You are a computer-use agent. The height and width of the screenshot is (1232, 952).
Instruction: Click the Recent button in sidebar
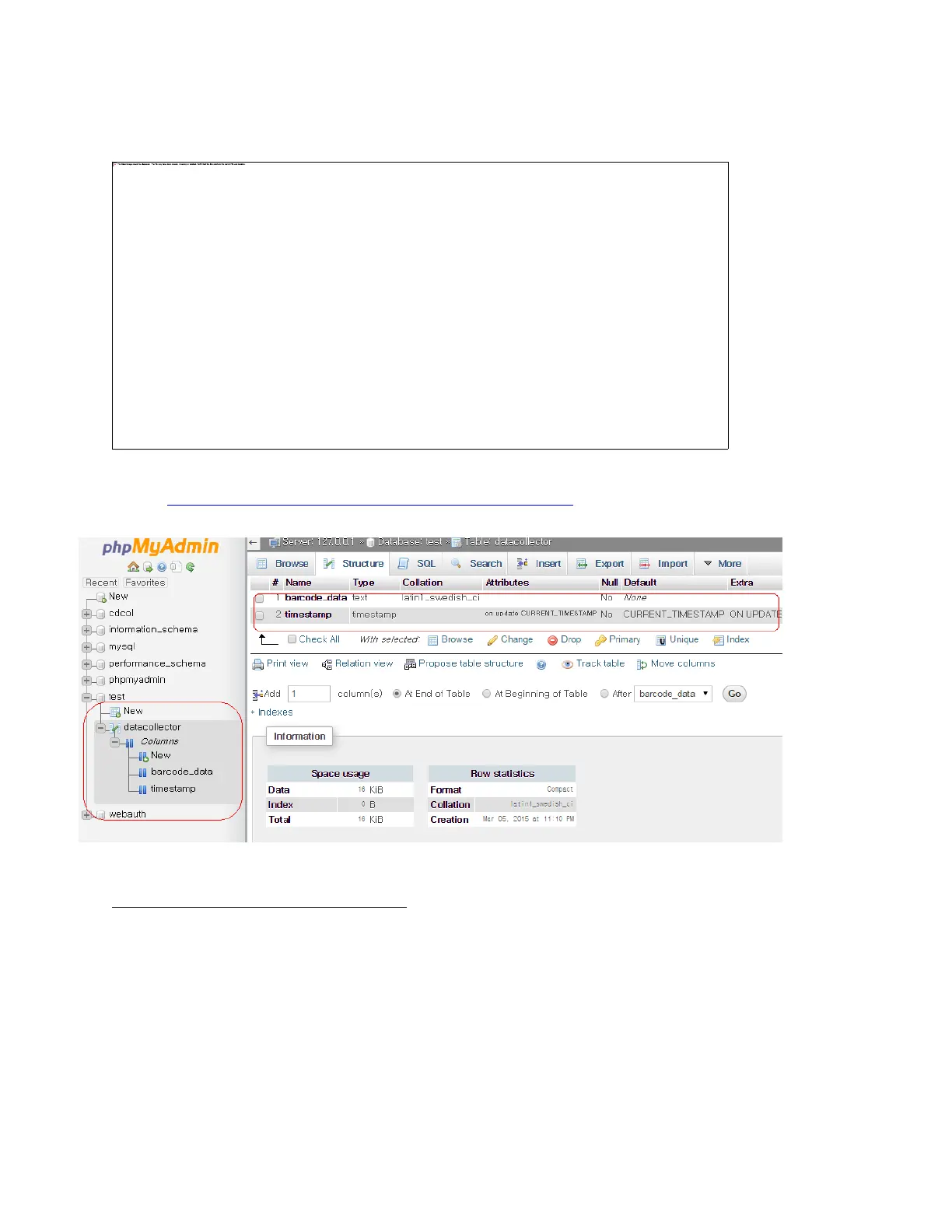[101, 583]
